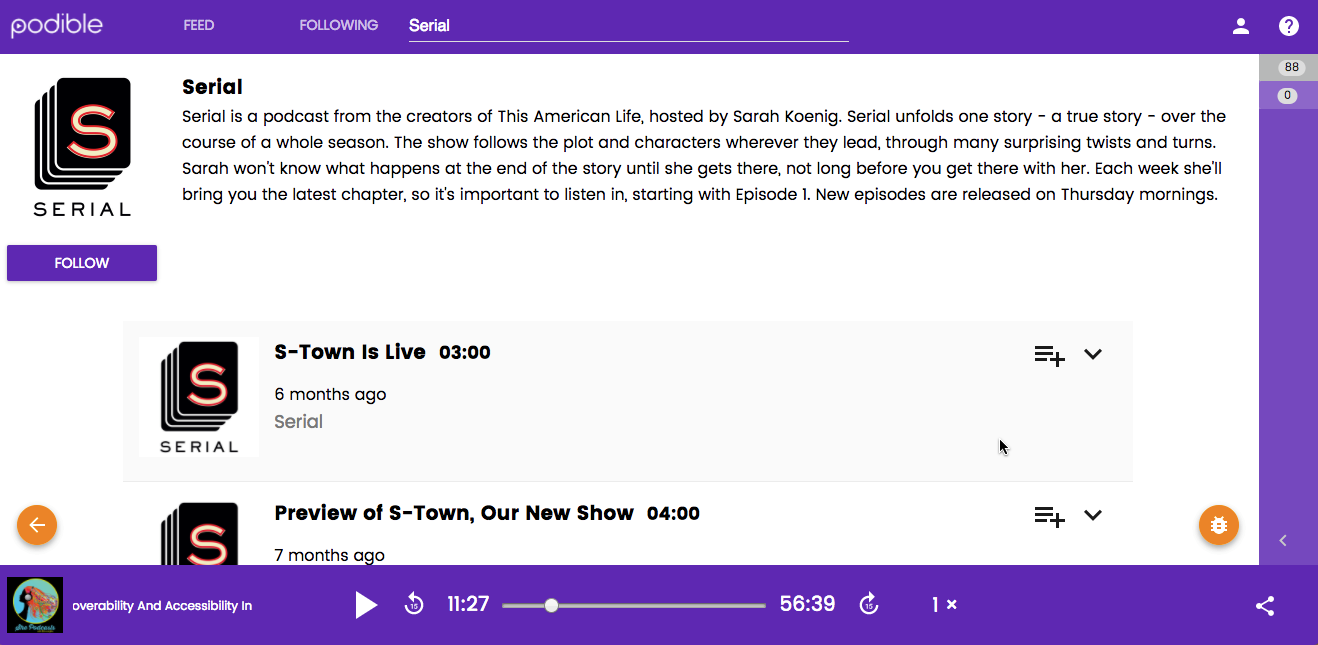Click the 11:27 elapsed time
The image size is (1318, 645).
[468, 604]
